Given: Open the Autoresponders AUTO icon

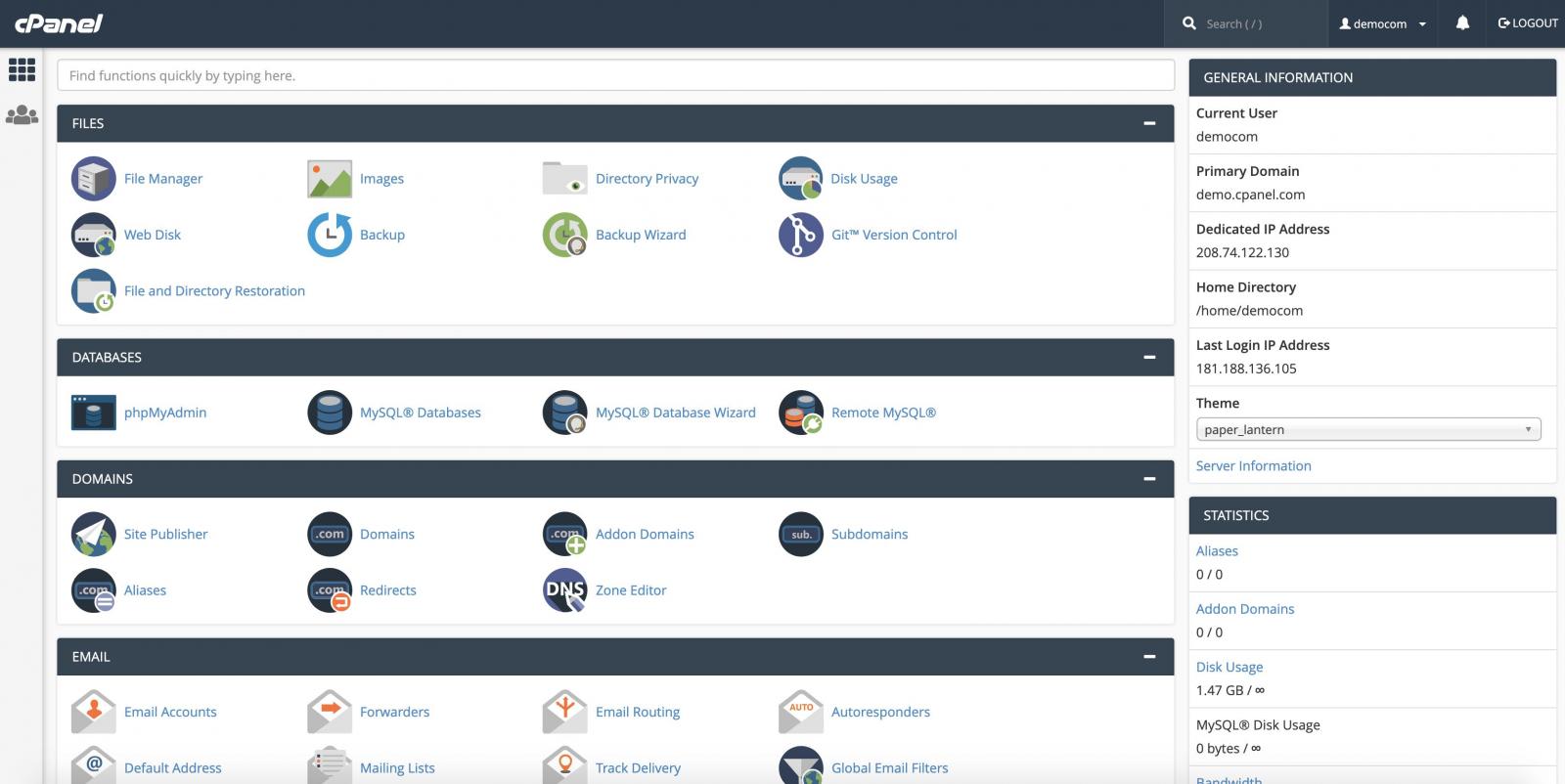Looking at the screenshot, I should [801, 712].
